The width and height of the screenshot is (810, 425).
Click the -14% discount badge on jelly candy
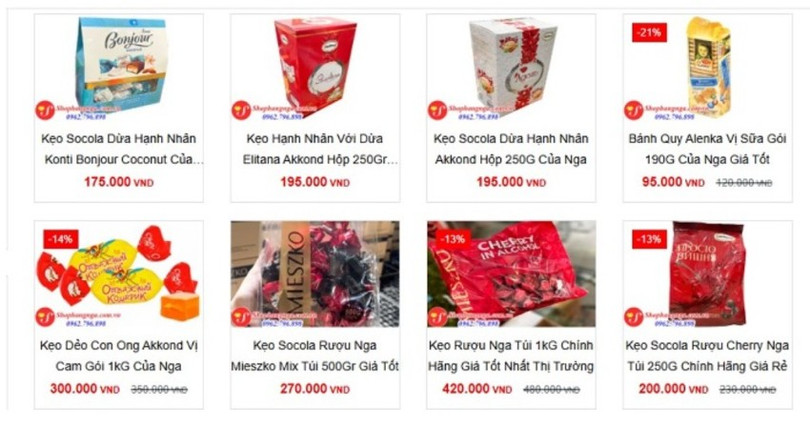61,239
